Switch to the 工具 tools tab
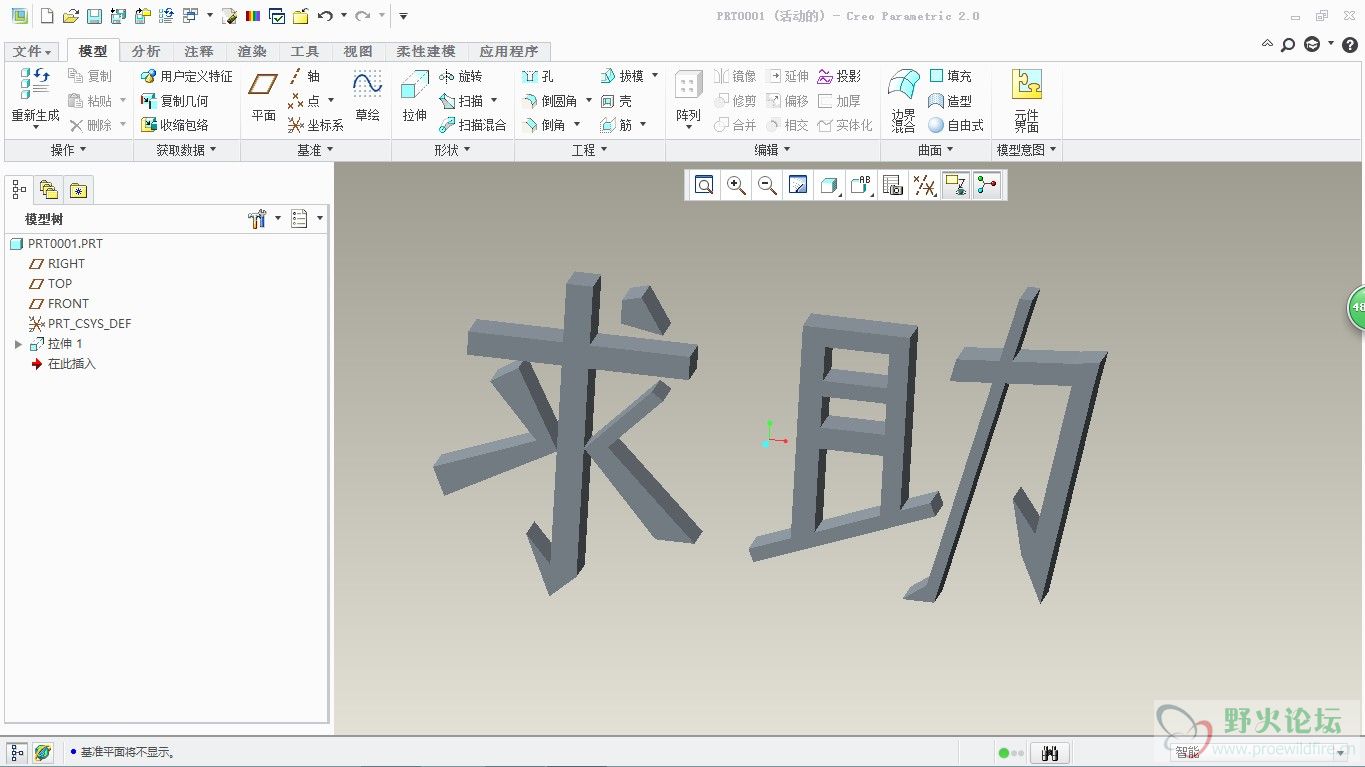Screen dimensions: 1365x767 click(x=305, y=51)
